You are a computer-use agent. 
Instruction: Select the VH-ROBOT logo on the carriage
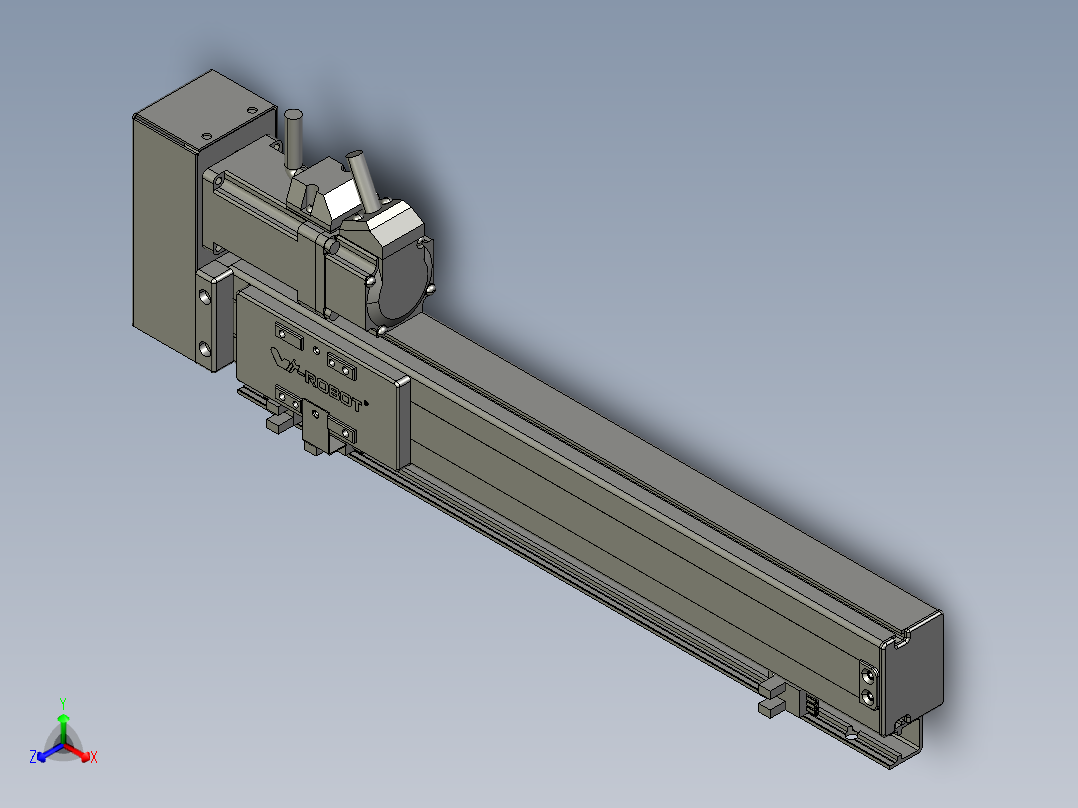coord(318,381)
